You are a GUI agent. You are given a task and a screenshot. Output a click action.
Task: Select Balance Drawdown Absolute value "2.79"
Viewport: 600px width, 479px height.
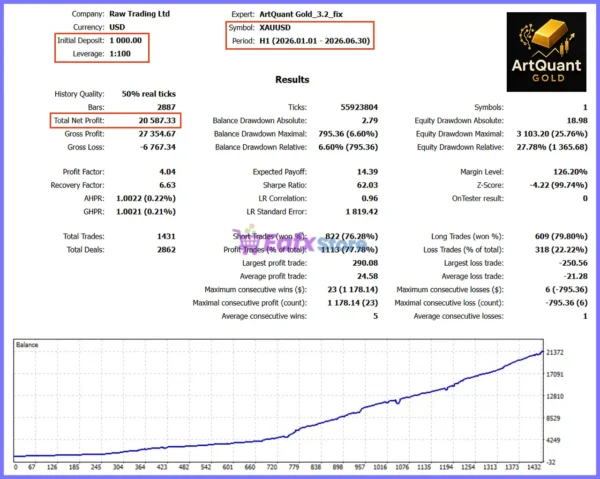(x=370, y=121)
